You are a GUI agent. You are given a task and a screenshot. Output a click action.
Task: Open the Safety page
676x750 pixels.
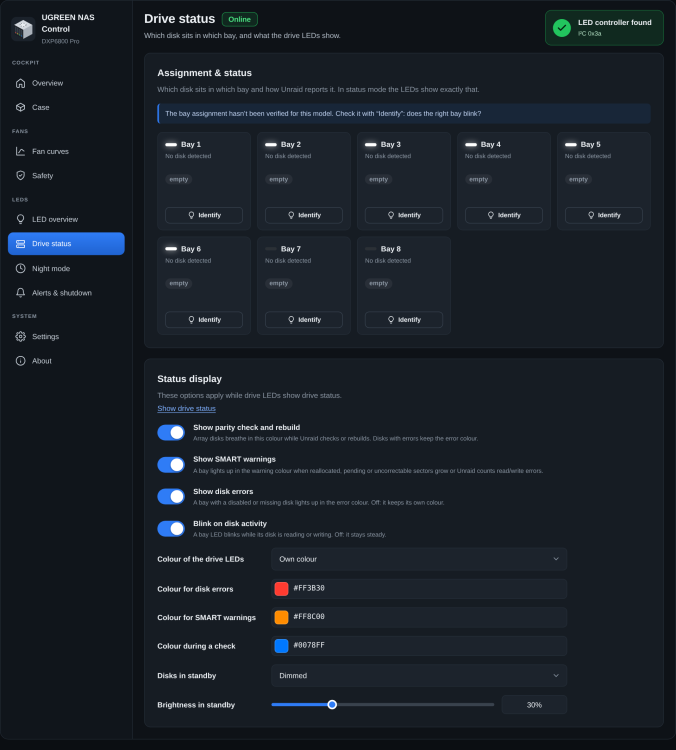point(66,176)
